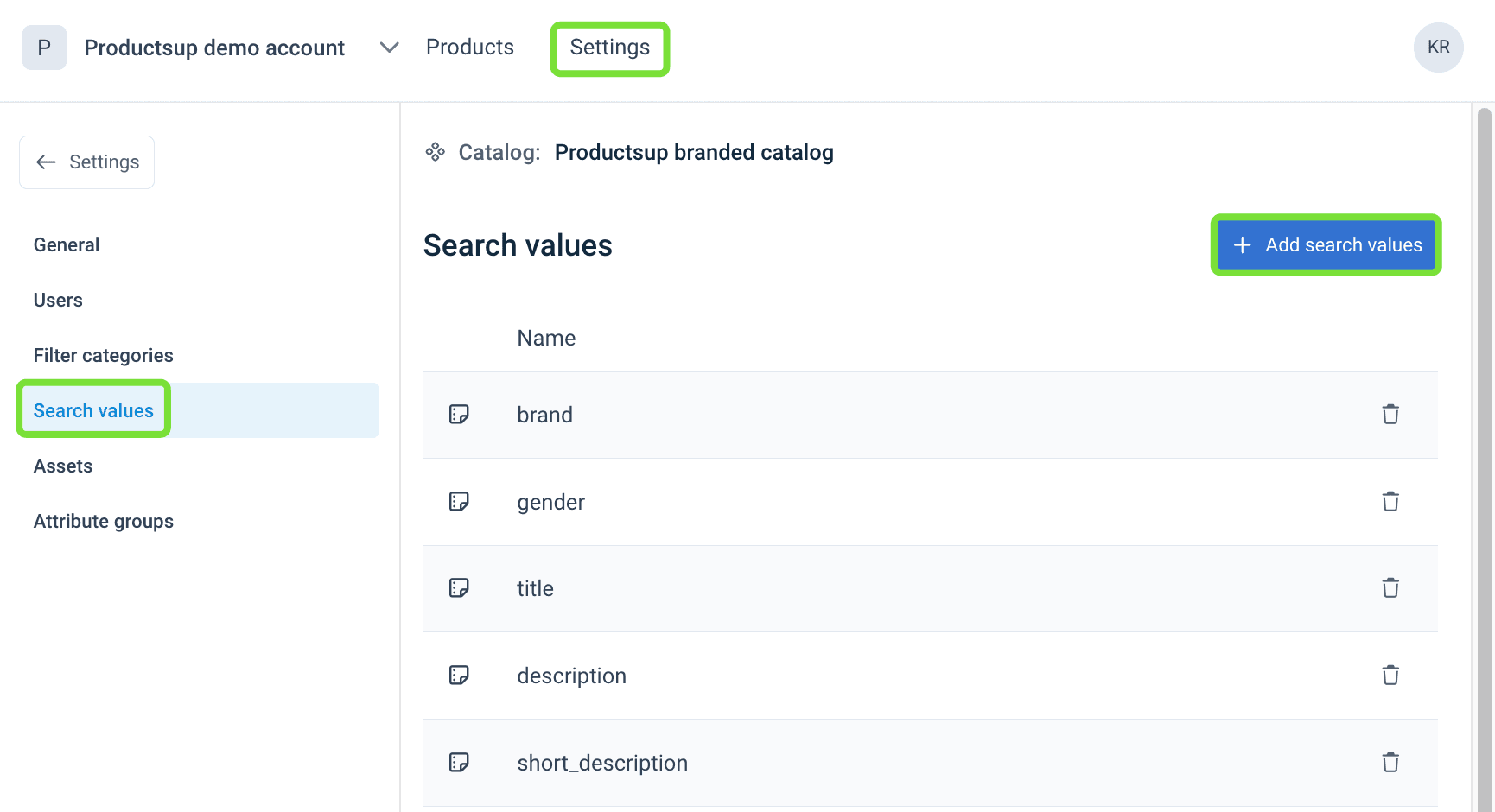Click Productsup branded catalog name
This screenshot has height=812, width=1495.
pos(694,152)
